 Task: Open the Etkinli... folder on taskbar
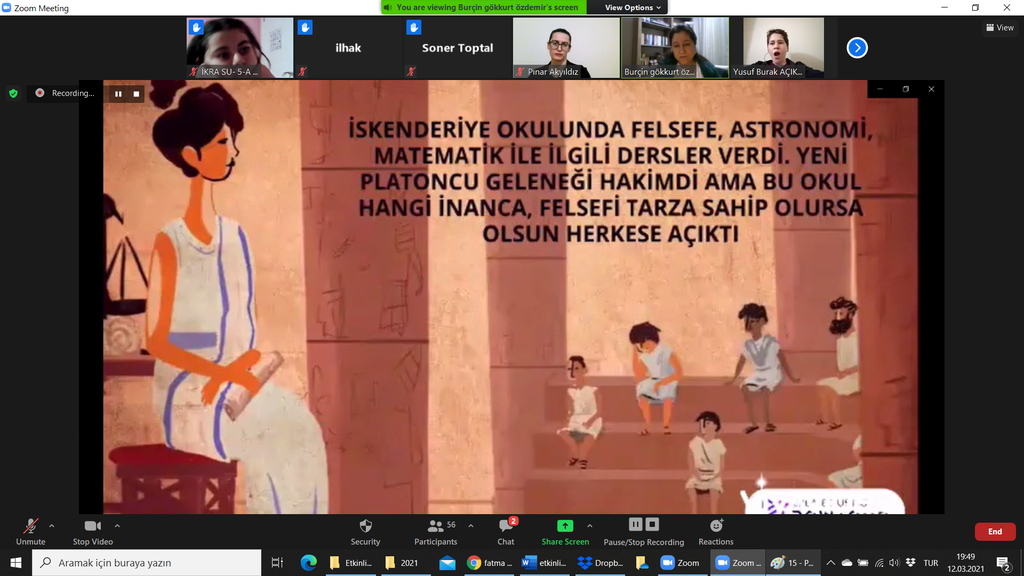[x=351, y=562]
